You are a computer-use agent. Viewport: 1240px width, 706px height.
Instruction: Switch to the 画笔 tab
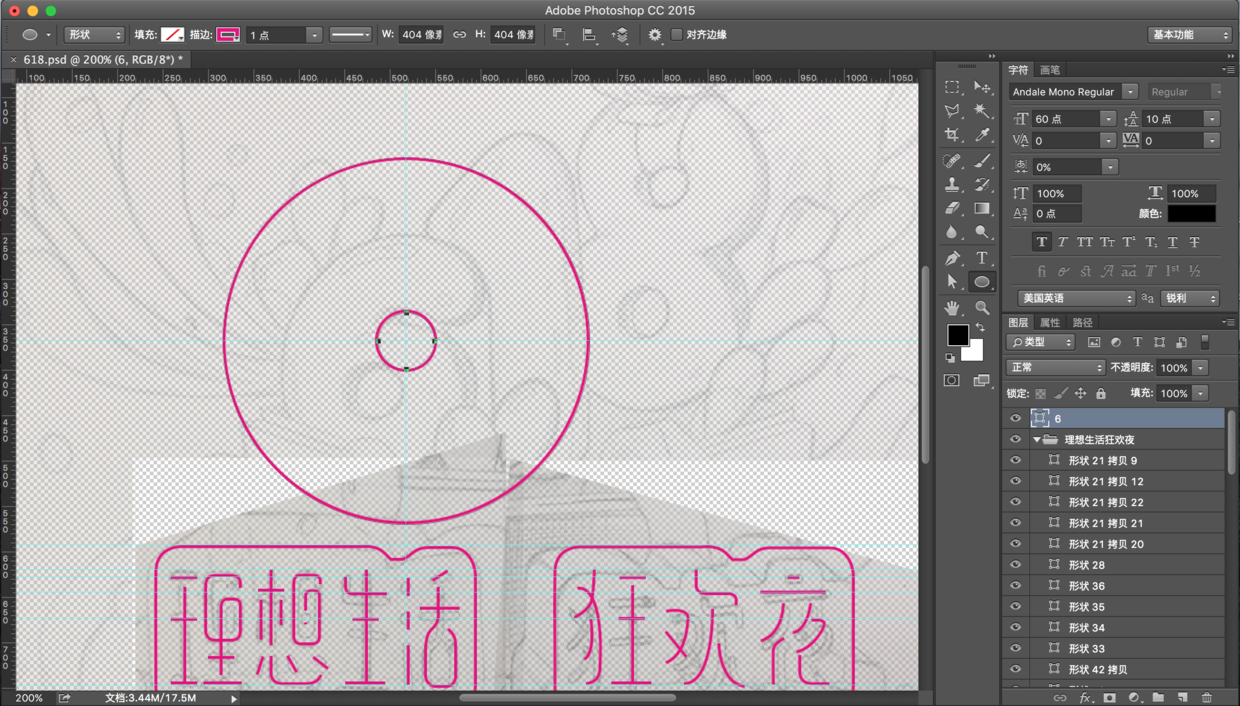(1050, 70)
